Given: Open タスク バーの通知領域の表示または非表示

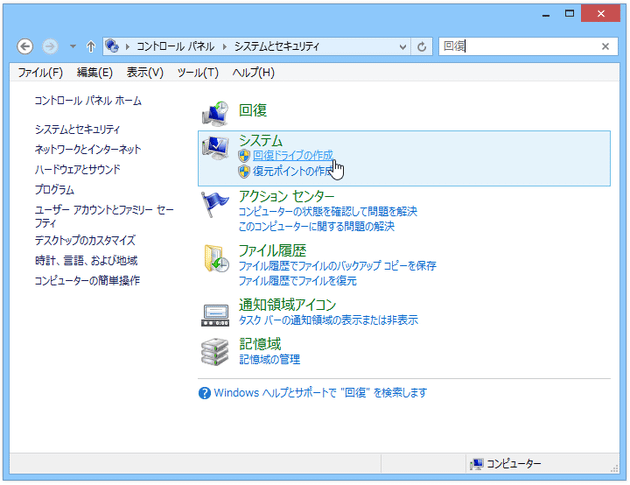Looking at the screenshot, I should coord(328,320).
